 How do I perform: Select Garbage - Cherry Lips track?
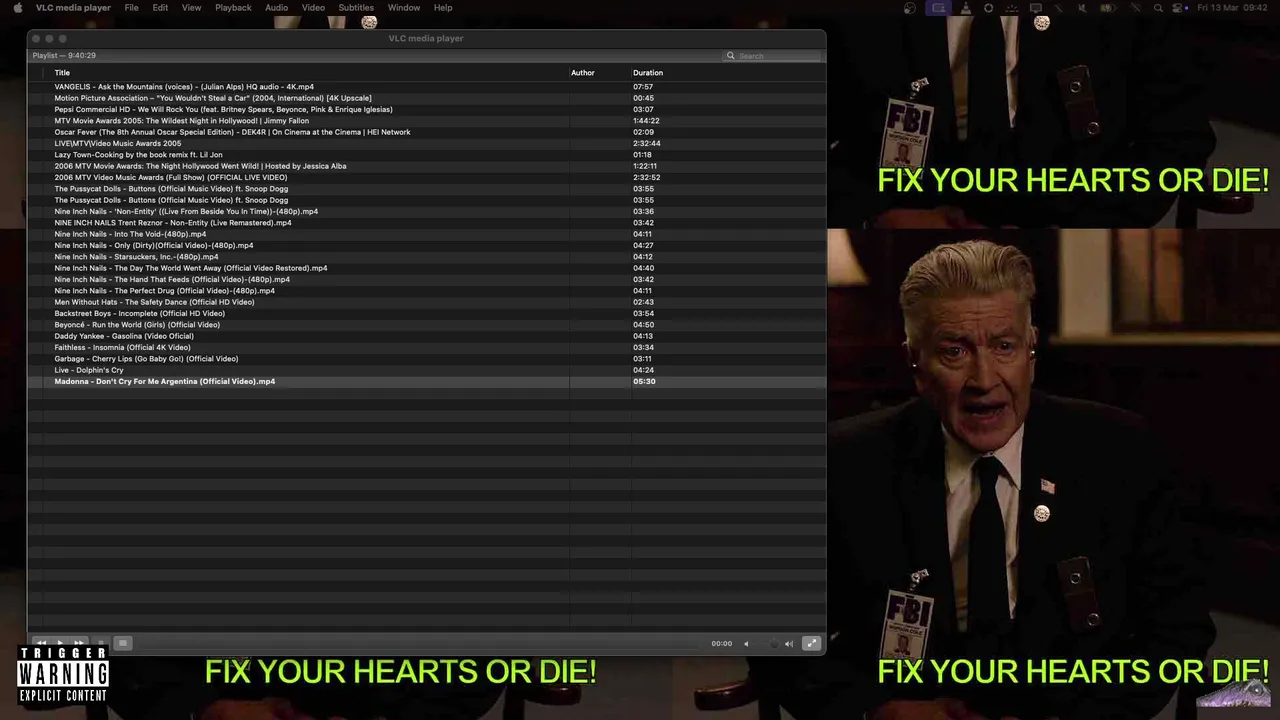(x=427, y=359)
